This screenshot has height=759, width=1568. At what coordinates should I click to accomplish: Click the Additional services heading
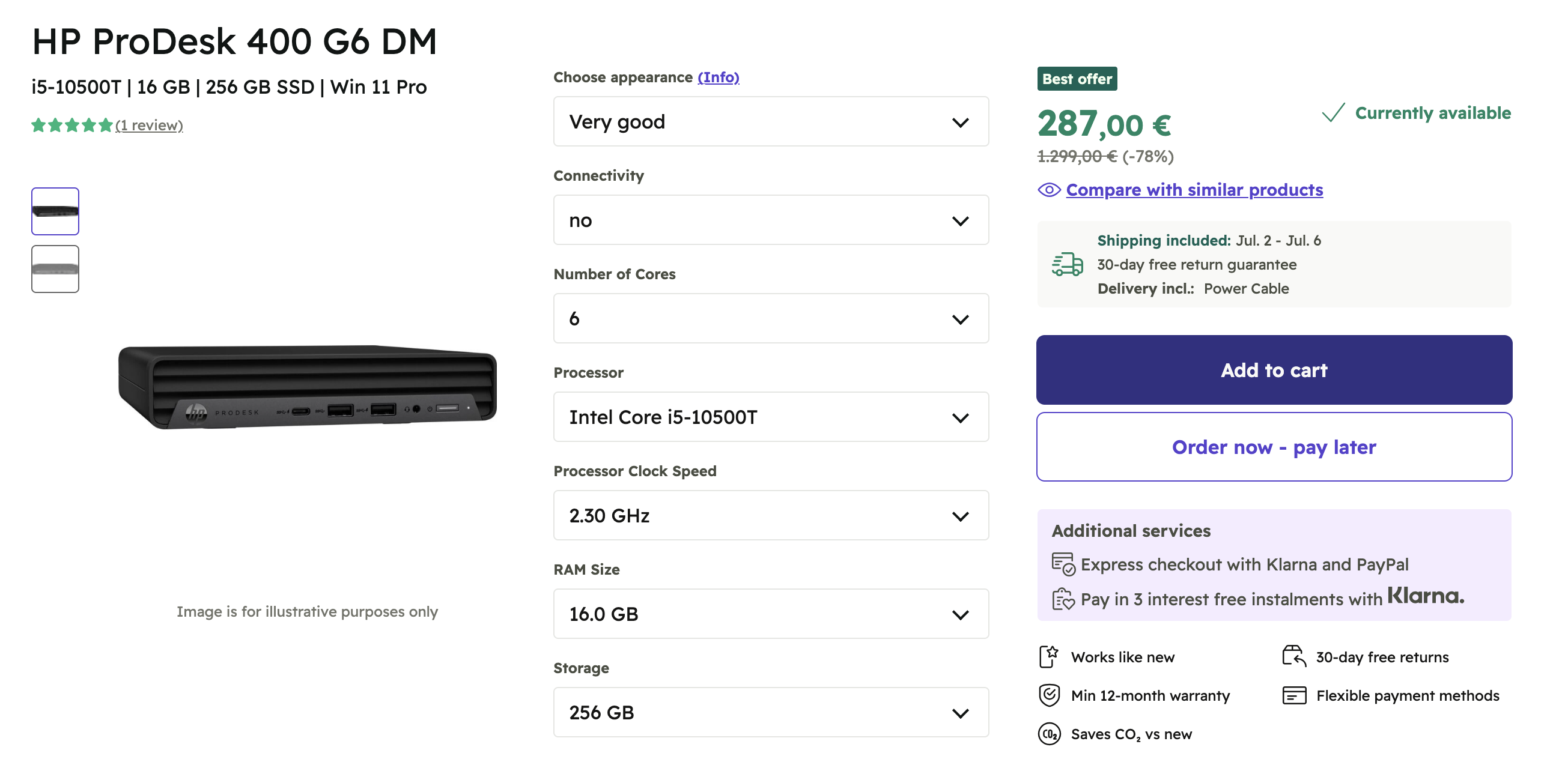(1131, 531)
